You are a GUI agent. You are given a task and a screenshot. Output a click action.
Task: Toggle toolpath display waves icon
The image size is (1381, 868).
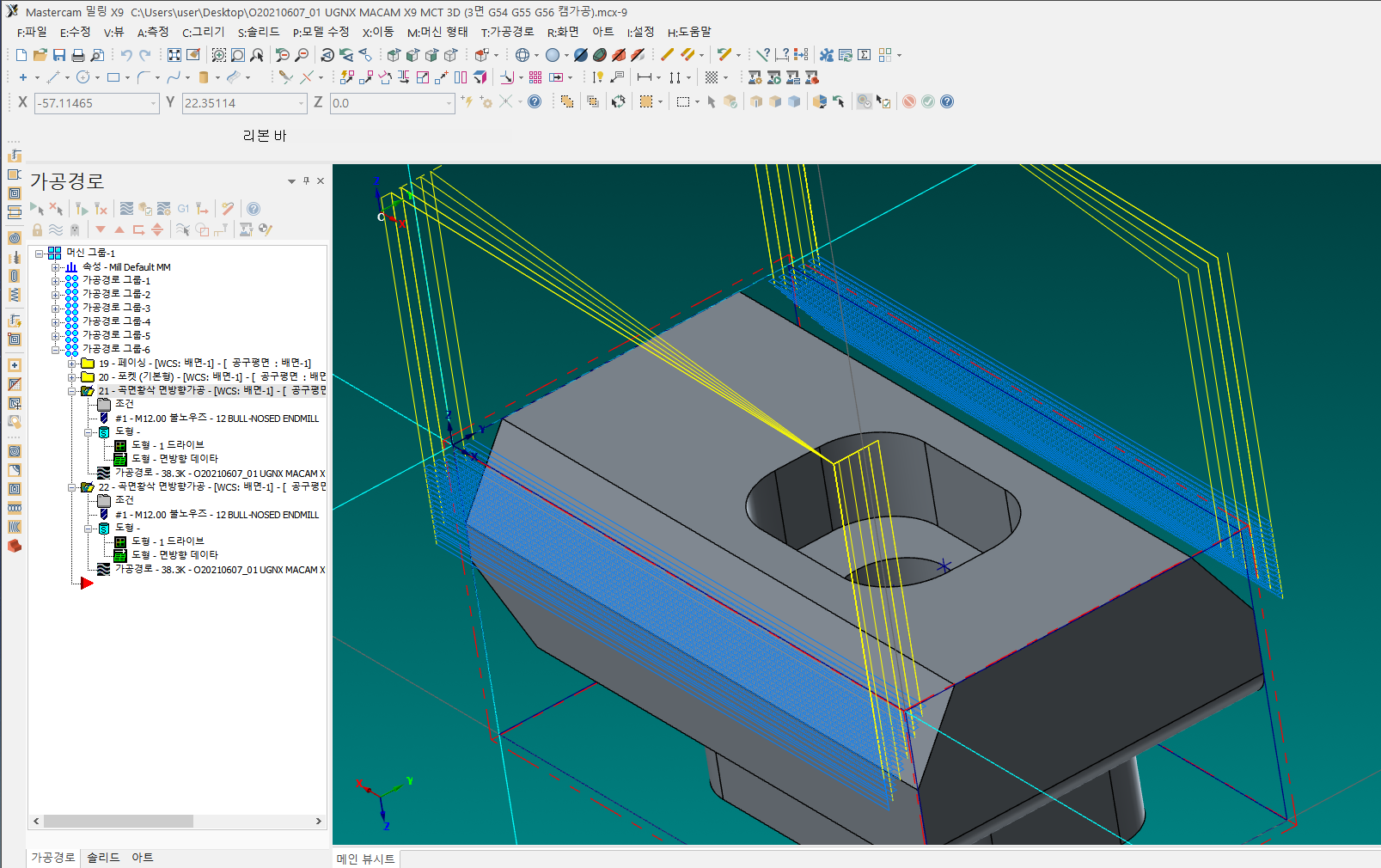[x=56, y=230]
